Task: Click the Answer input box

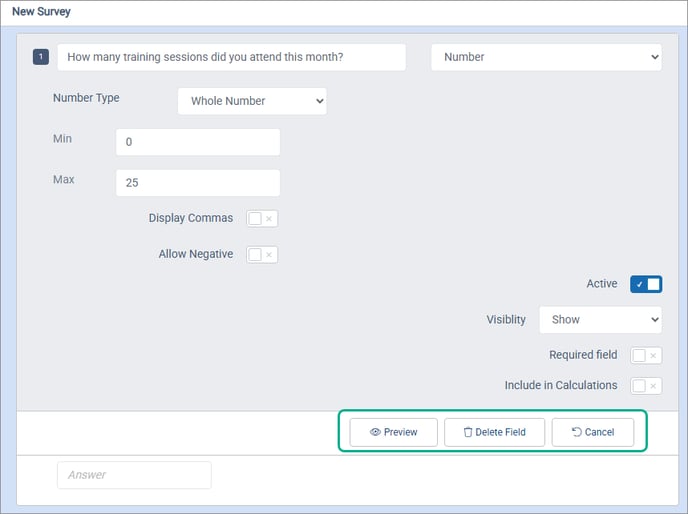Action: [134, 475]
